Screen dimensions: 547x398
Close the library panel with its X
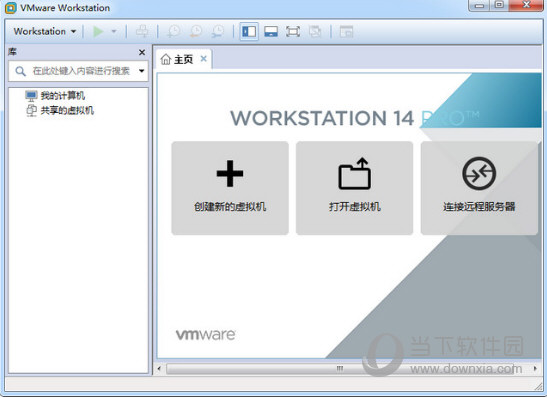(x=142, y=52)
